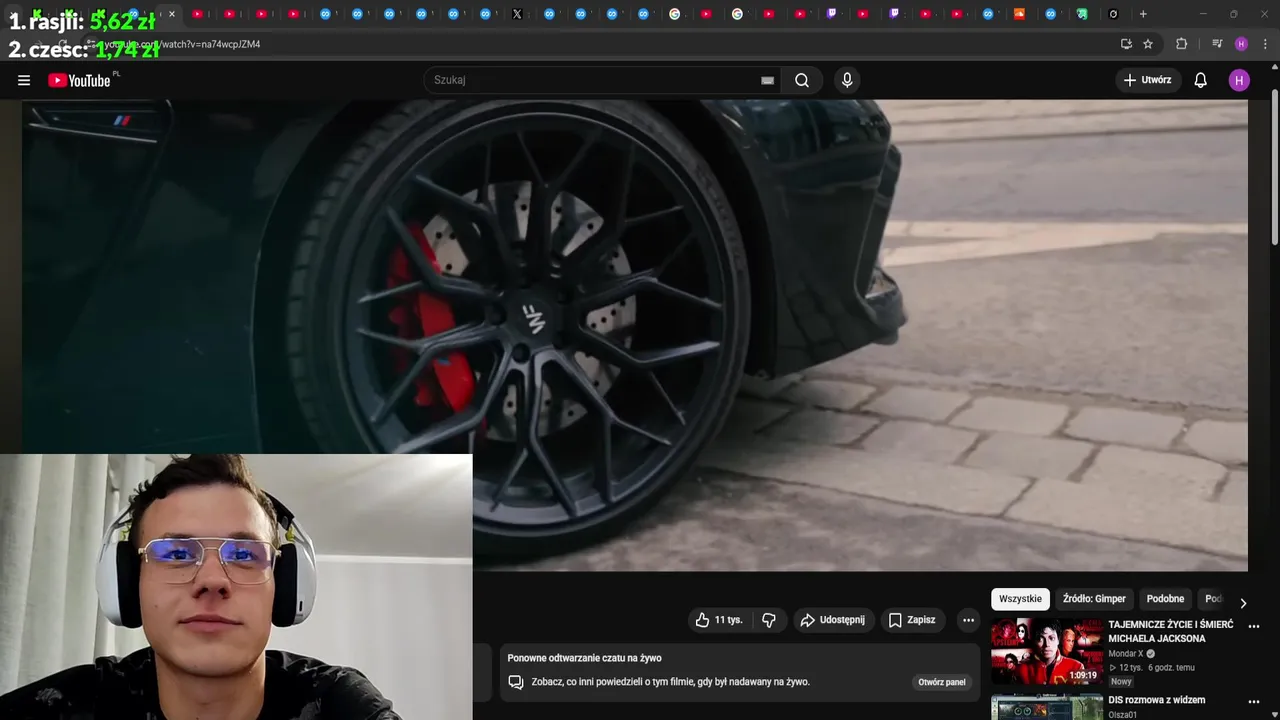The image size is (1280, 720).
Task: Open title TAJEMNICZE ŻYCIE I ŚMIERĆ MICHAELA JACKSONA
Action: click(x=1170, y=631)
